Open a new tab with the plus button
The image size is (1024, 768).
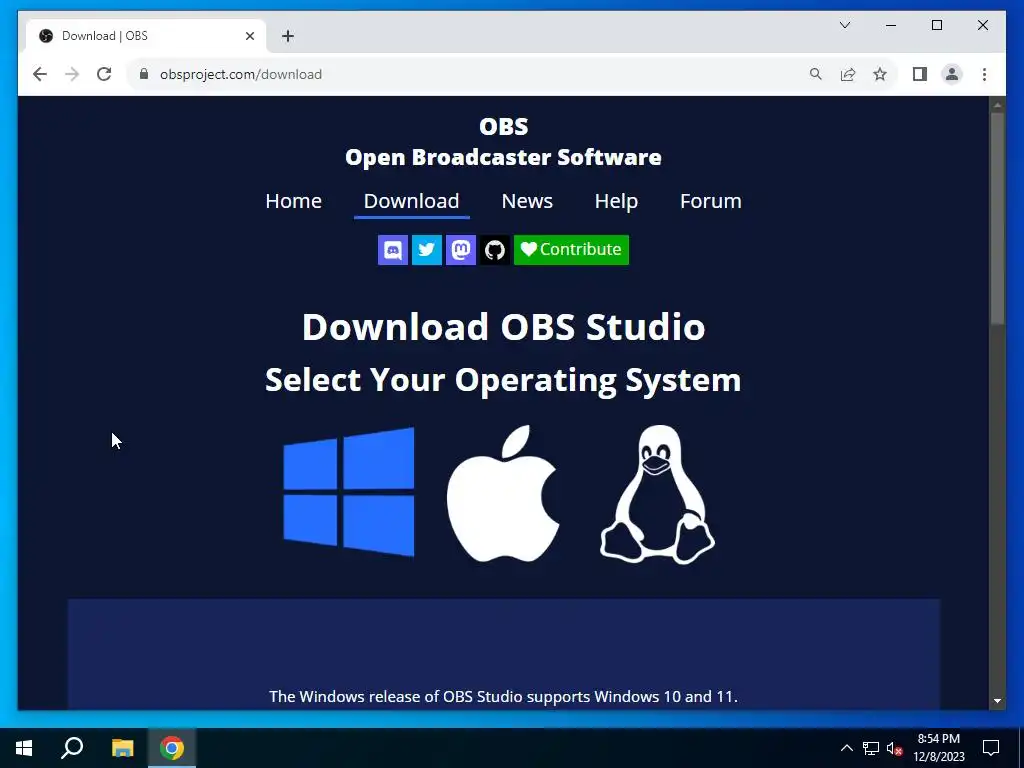(x=288, y=36)
